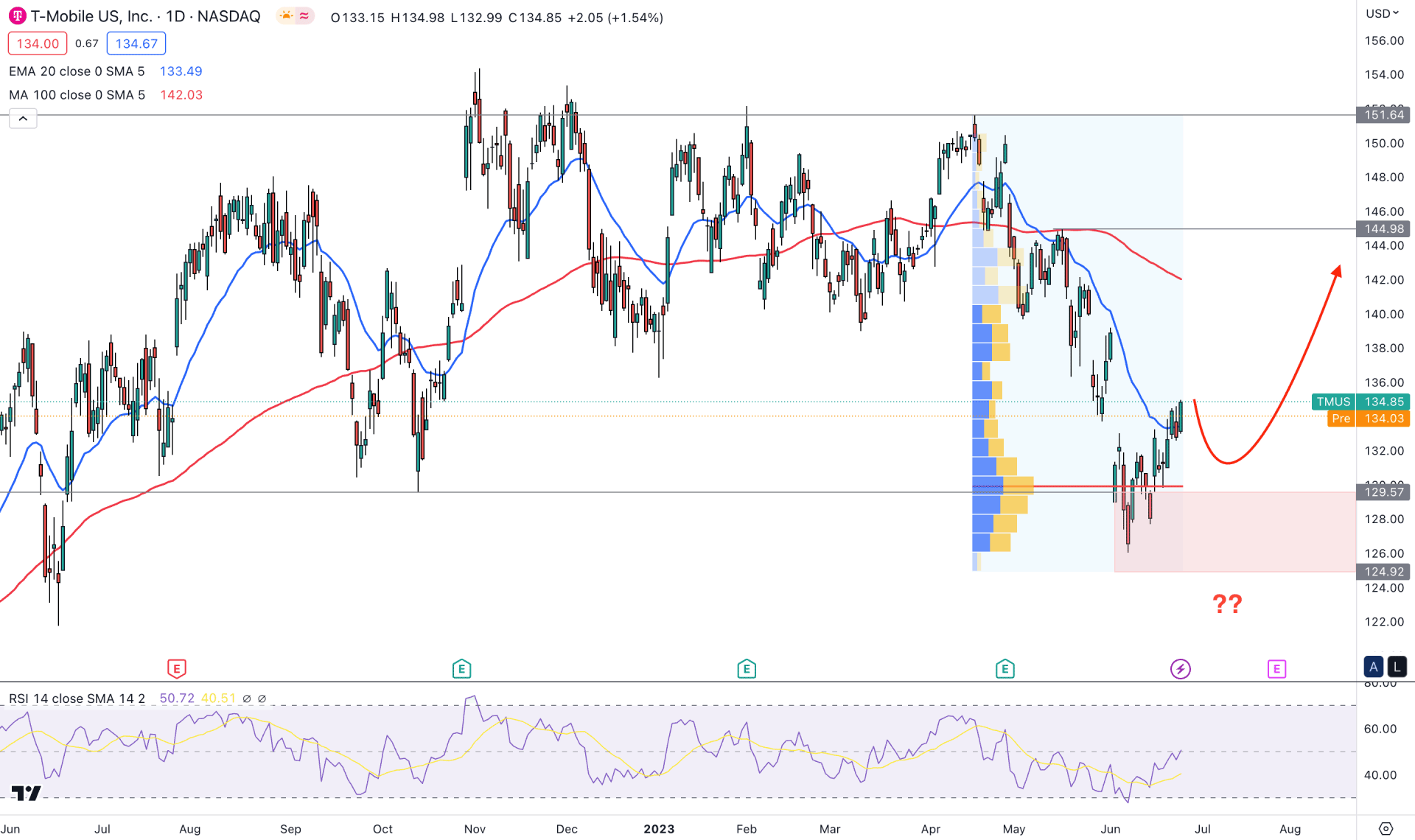Click the OHLC close value C134.85

(534, 18)
